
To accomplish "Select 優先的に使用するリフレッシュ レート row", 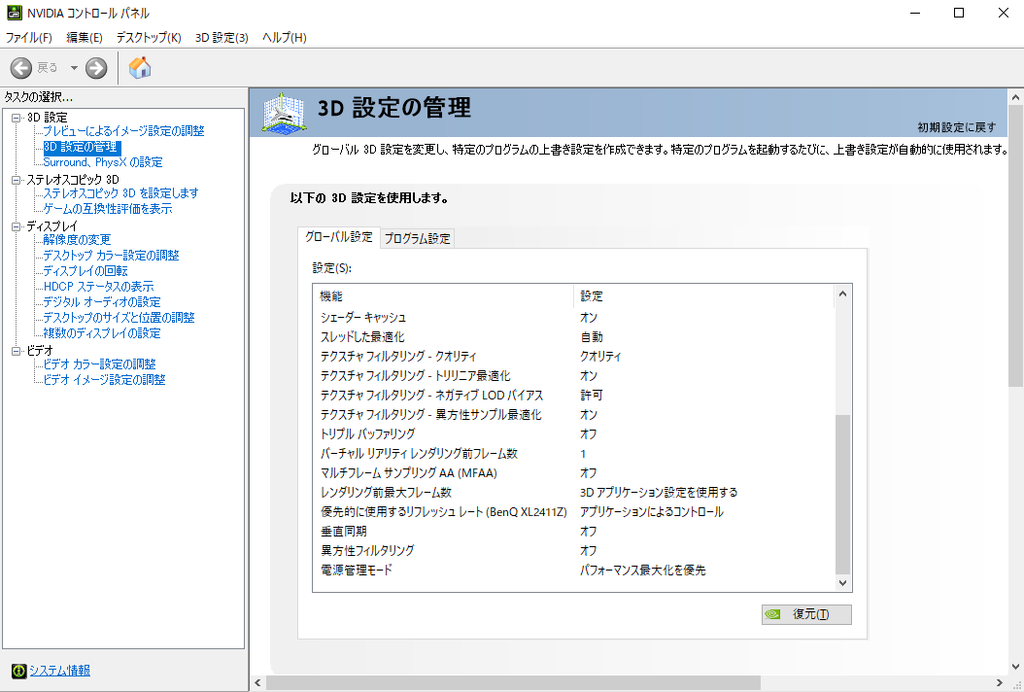I will click(573, 512).
